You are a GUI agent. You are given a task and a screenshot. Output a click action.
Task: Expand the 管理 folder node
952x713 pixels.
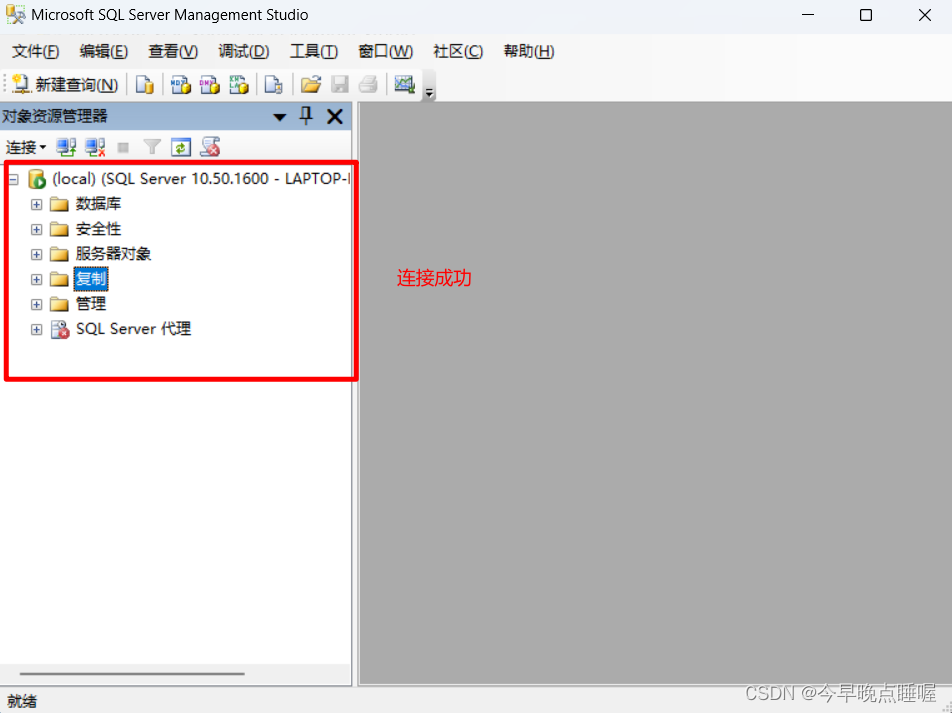36,304
